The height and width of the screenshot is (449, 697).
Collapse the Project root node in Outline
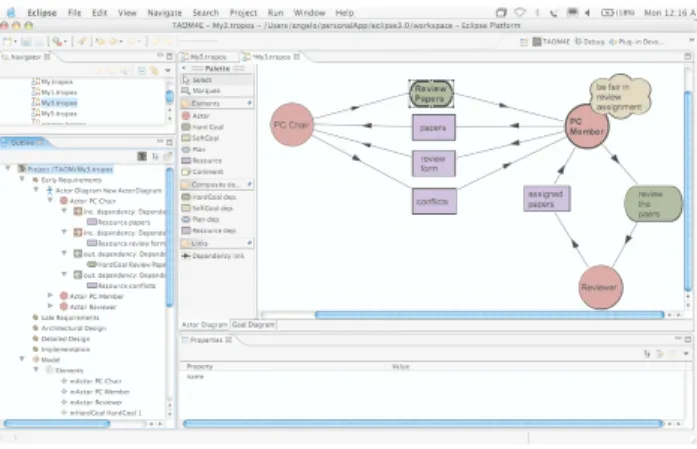pyautogui.click(x=8, y=169)
